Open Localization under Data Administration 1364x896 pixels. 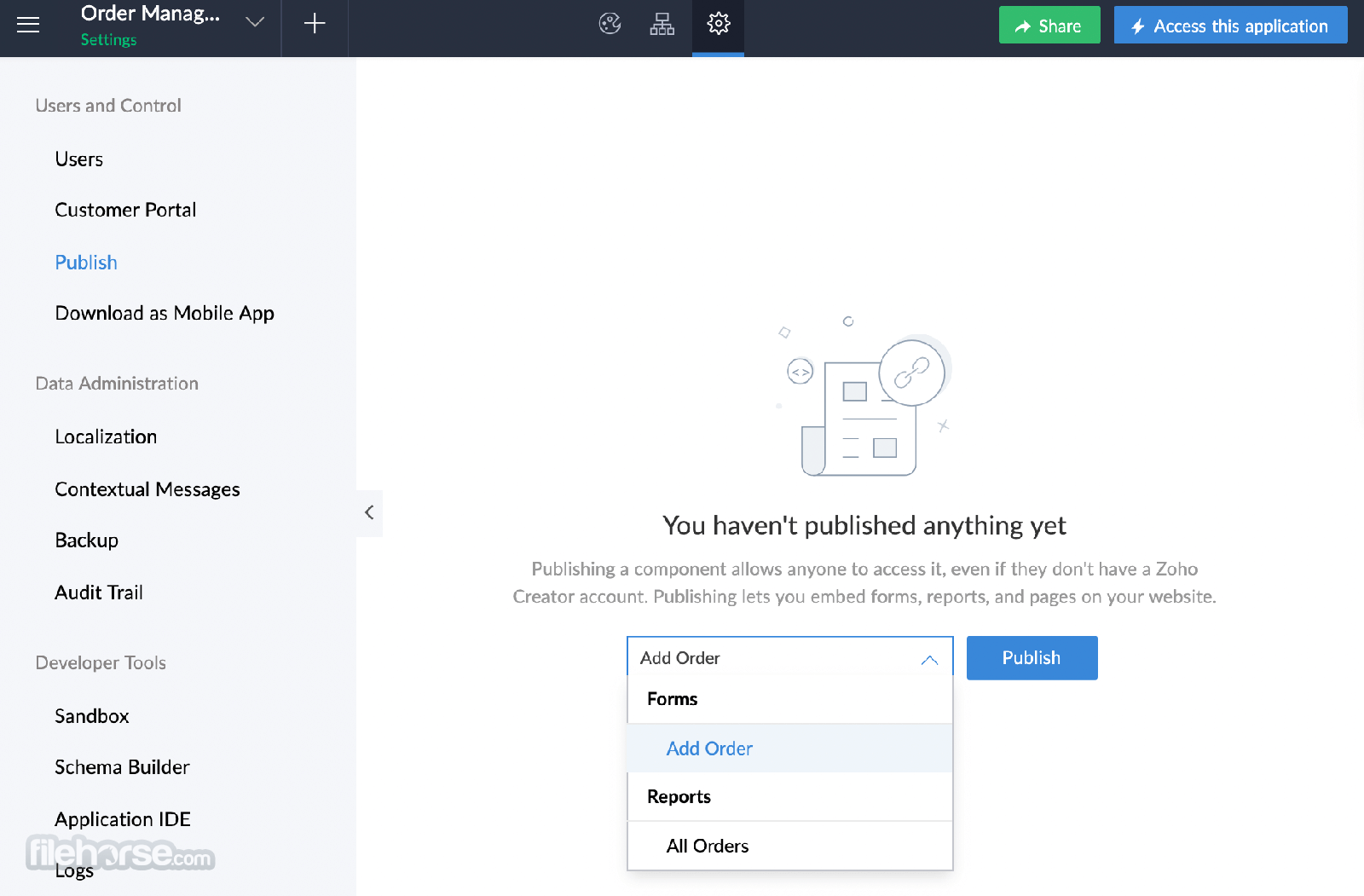[x=106, y=436]
